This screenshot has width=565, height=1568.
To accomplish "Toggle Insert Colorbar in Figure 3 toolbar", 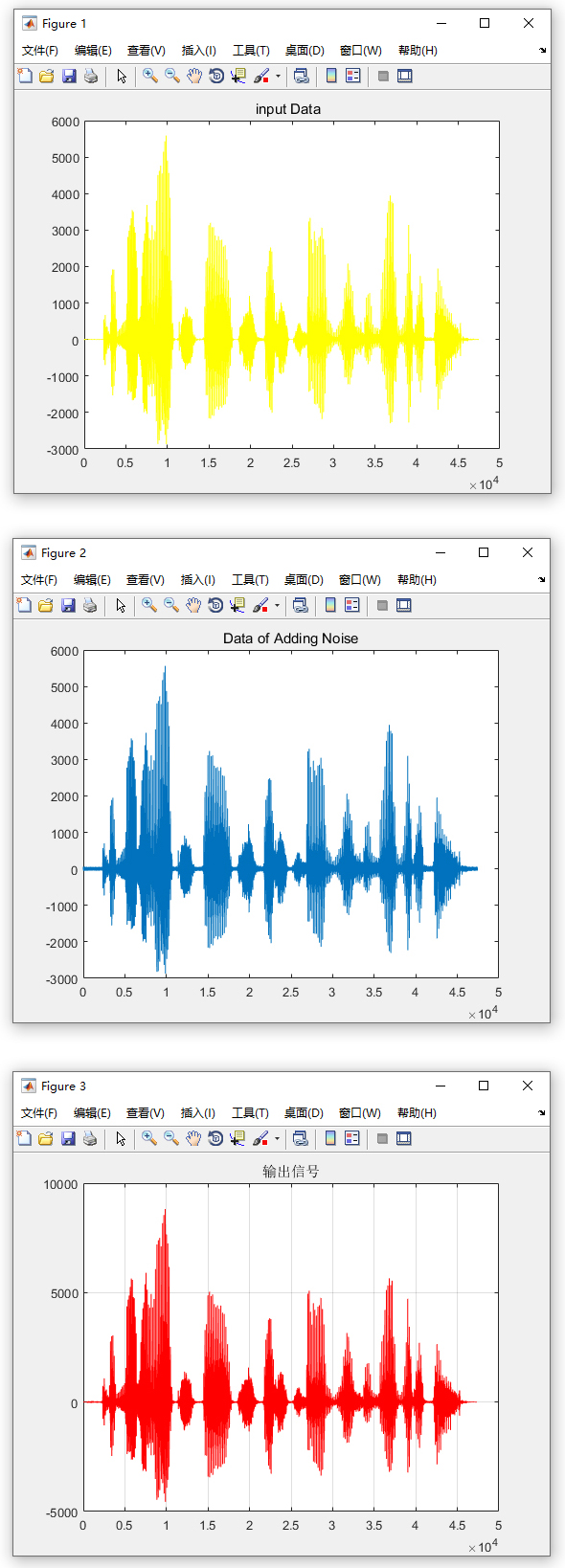I will point(330,1138).
